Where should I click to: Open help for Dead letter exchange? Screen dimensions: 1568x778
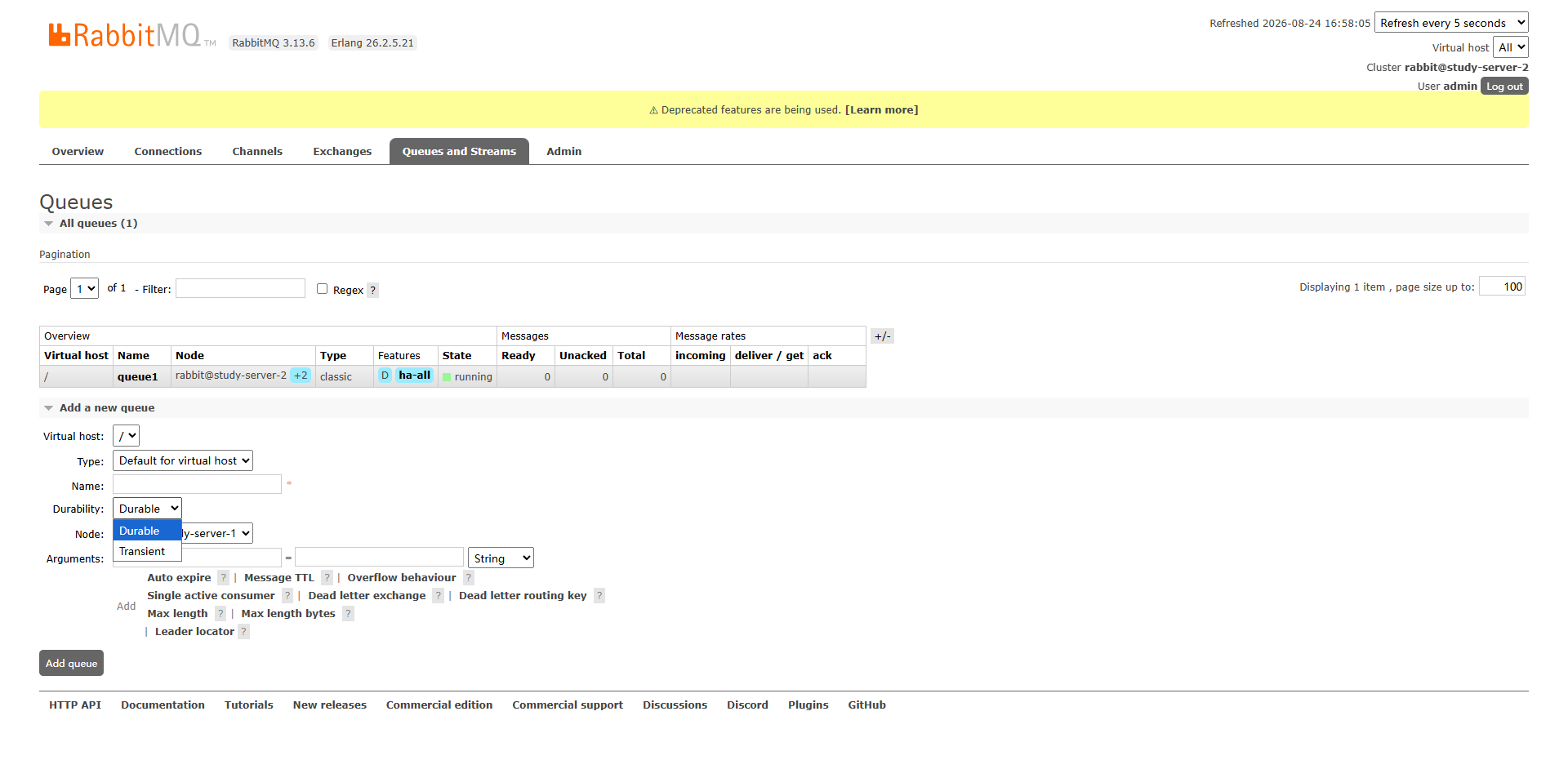coord(439,595)
